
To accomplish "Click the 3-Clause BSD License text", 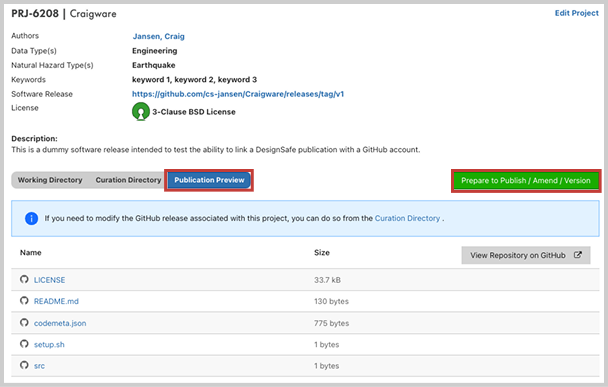I will pyautogui.click(x=194, y=112).
